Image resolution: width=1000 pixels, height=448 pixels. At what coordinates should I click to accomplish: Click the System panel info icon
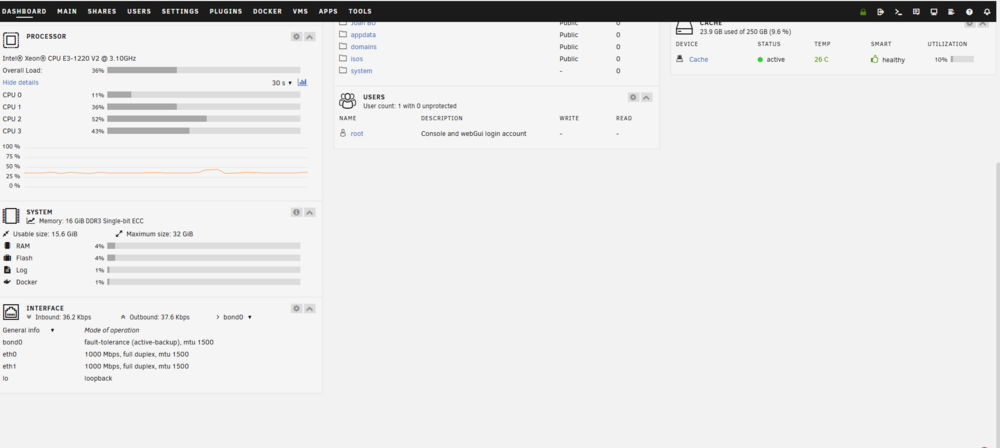[x=297, y=212]
